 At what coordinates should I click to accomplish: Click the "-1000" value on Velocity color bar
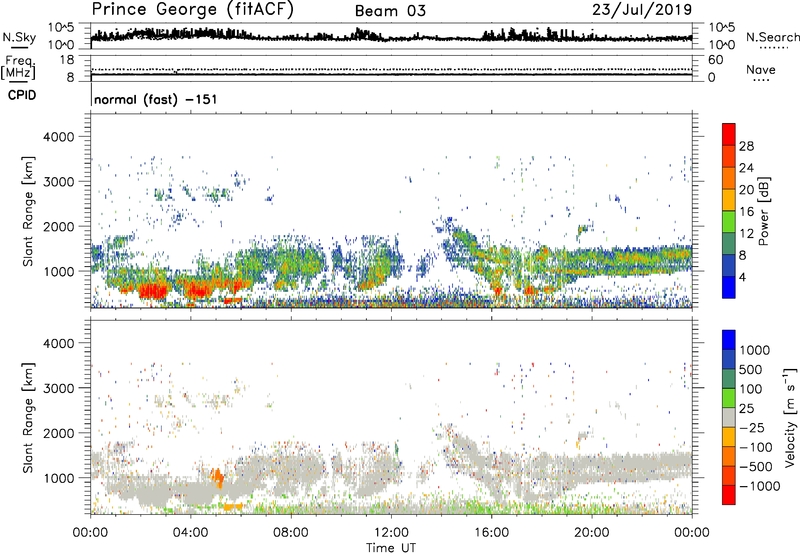[759, 486]
